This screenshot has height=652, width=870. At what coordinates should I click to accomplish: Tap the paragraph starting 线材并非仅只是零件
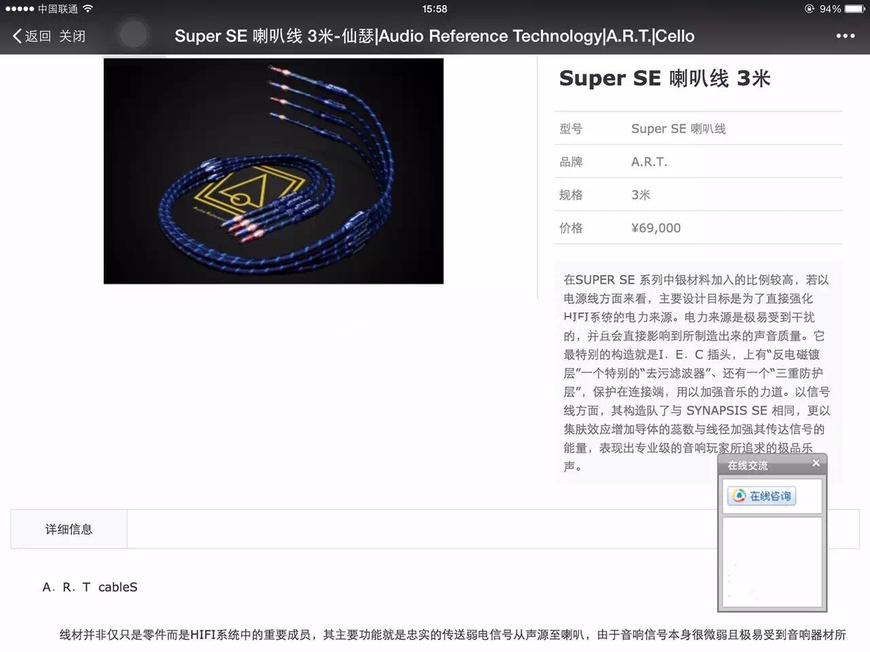point(452,634)
